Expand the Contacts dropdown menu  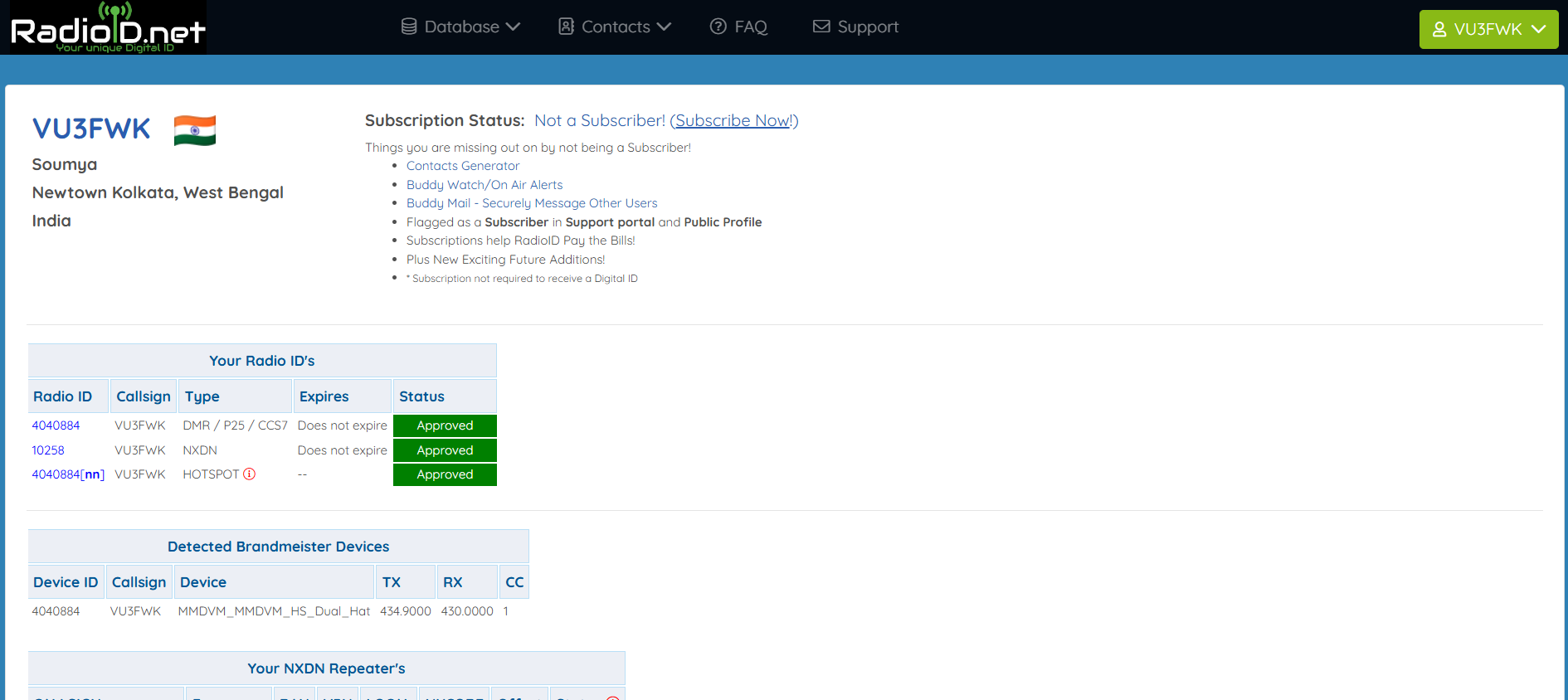click(616, 27)
